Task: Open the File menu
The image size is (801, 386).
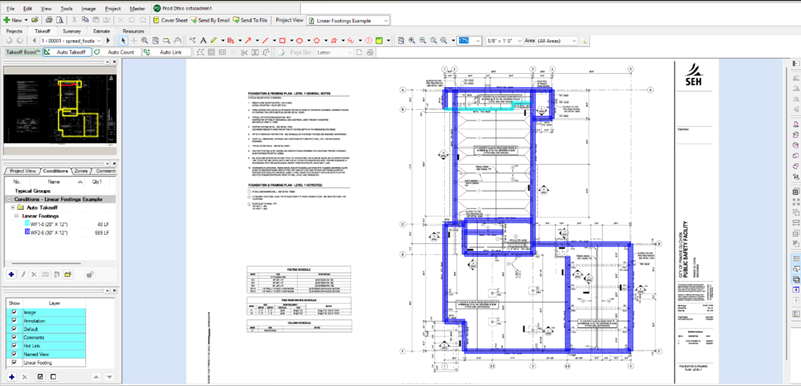Action: tap(10, 9)
